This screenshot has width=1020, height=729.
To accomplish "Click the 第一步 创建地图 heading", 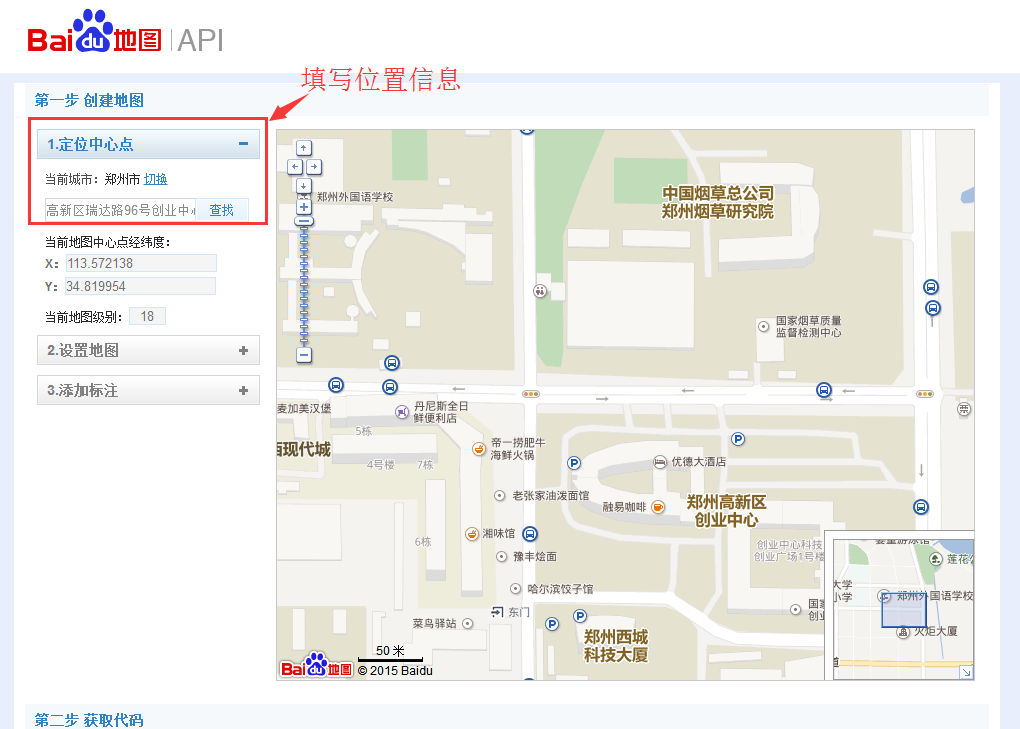I will pyautogui.click(x=89, y=100).
